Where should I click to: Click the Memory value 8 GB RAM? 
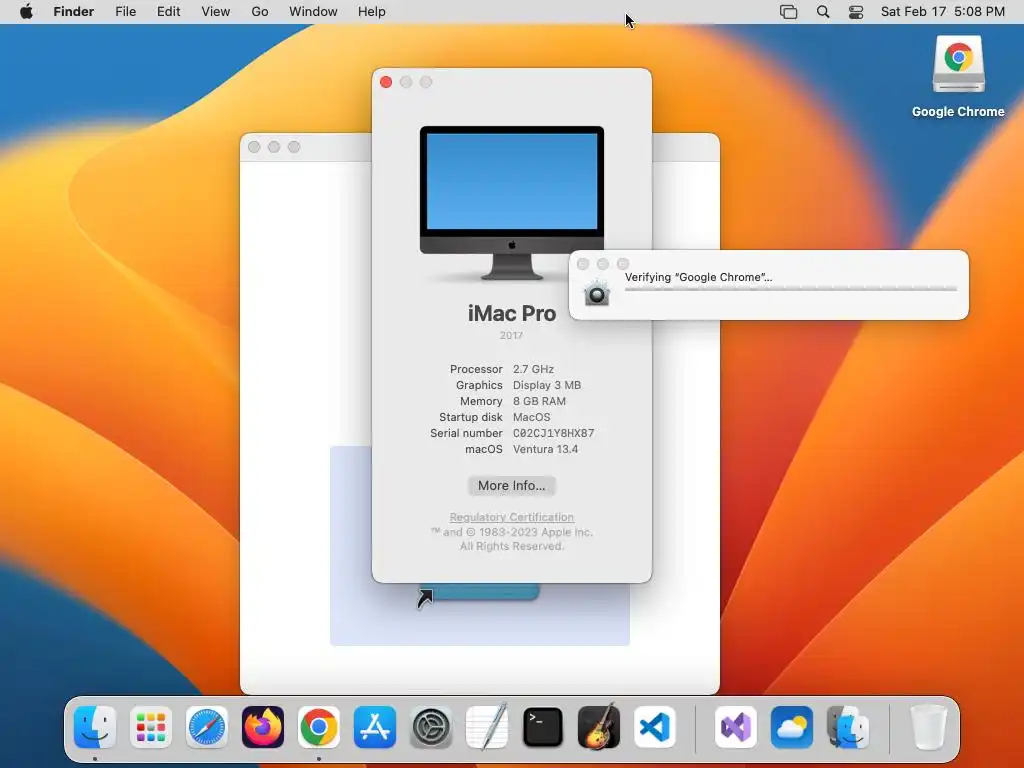[x=539, y=401]
